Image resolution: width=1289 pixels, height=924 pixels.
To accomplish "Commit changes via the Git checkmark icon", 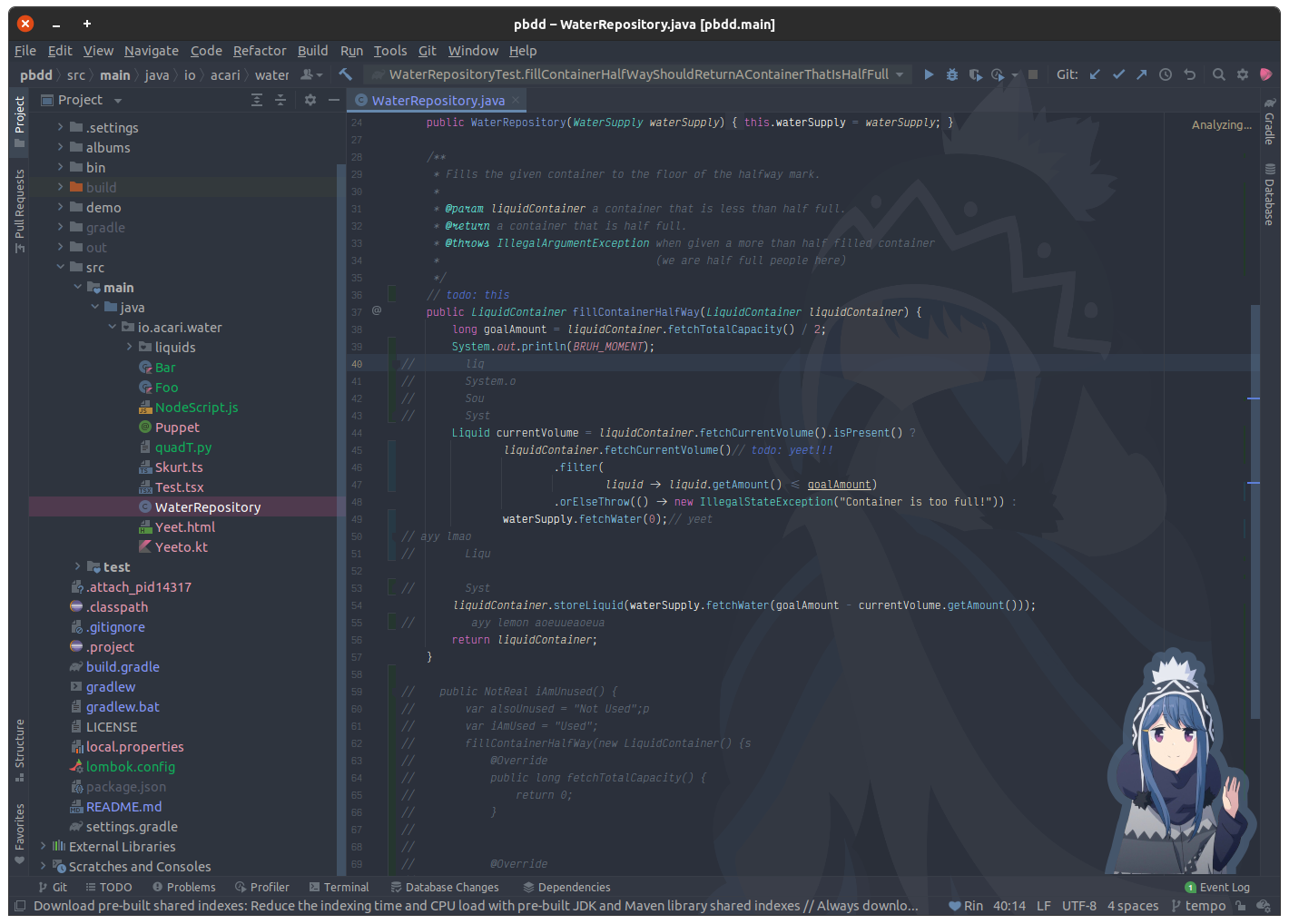I will [1118, 74].
